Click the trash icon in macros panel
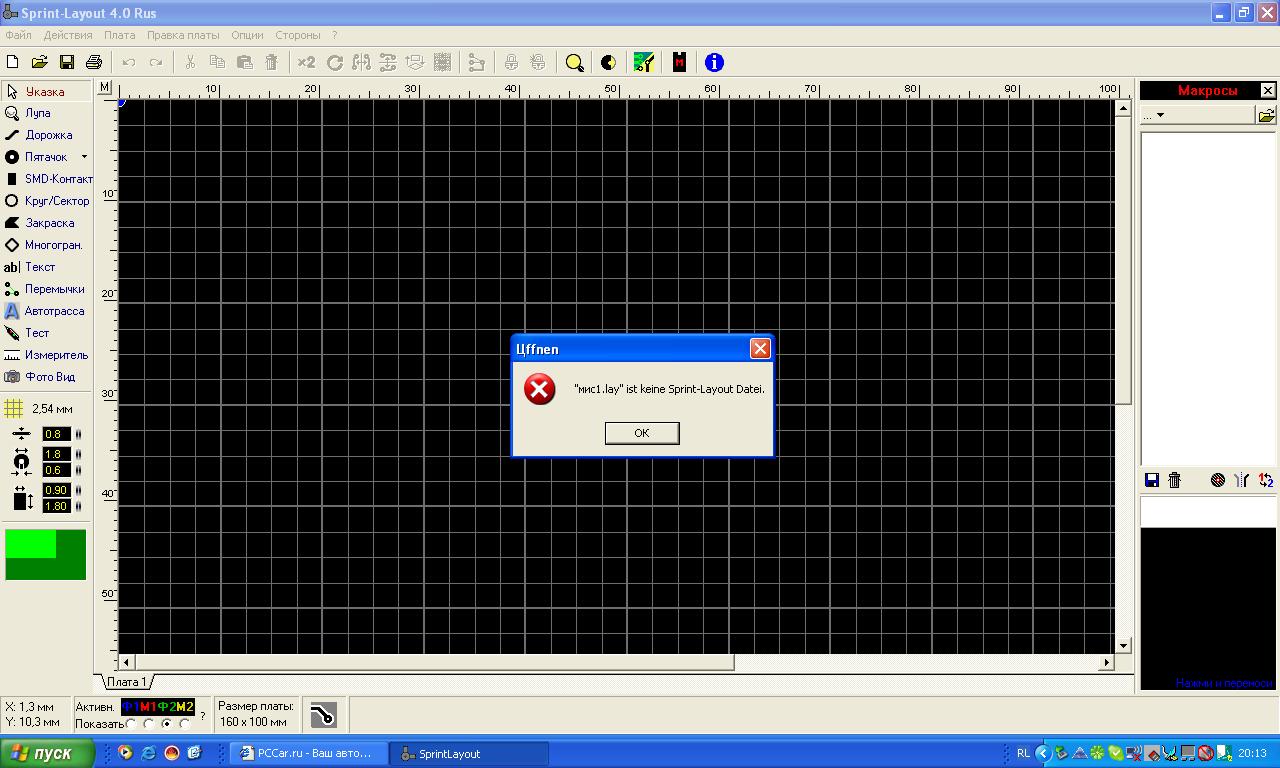This screenshot has height=768, width=1280. click(x=1175, y=480)
